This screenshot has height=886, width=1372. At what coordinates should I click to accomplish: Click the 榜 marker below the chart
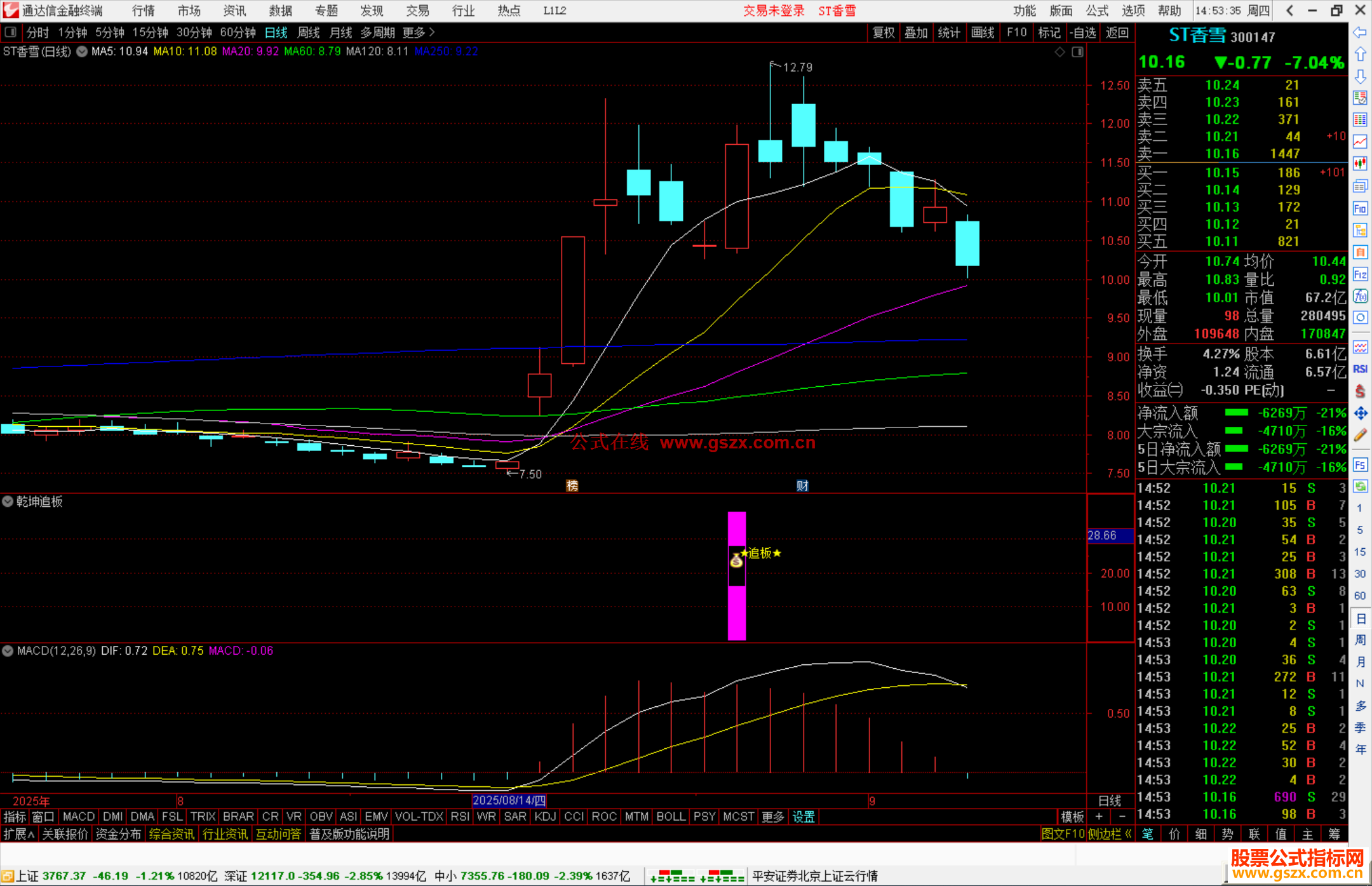[572, 486]
